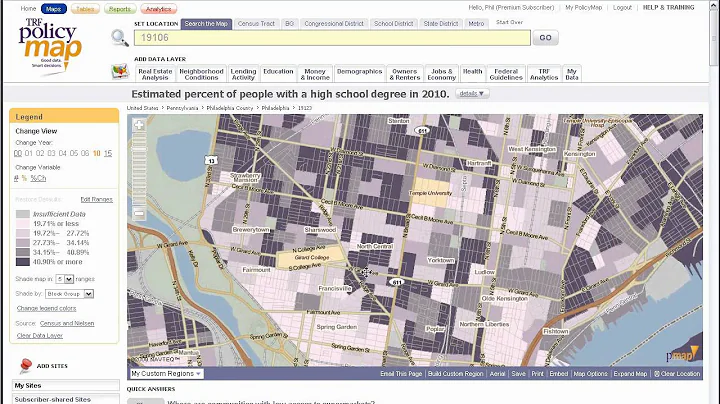Open Map Options

591,374
